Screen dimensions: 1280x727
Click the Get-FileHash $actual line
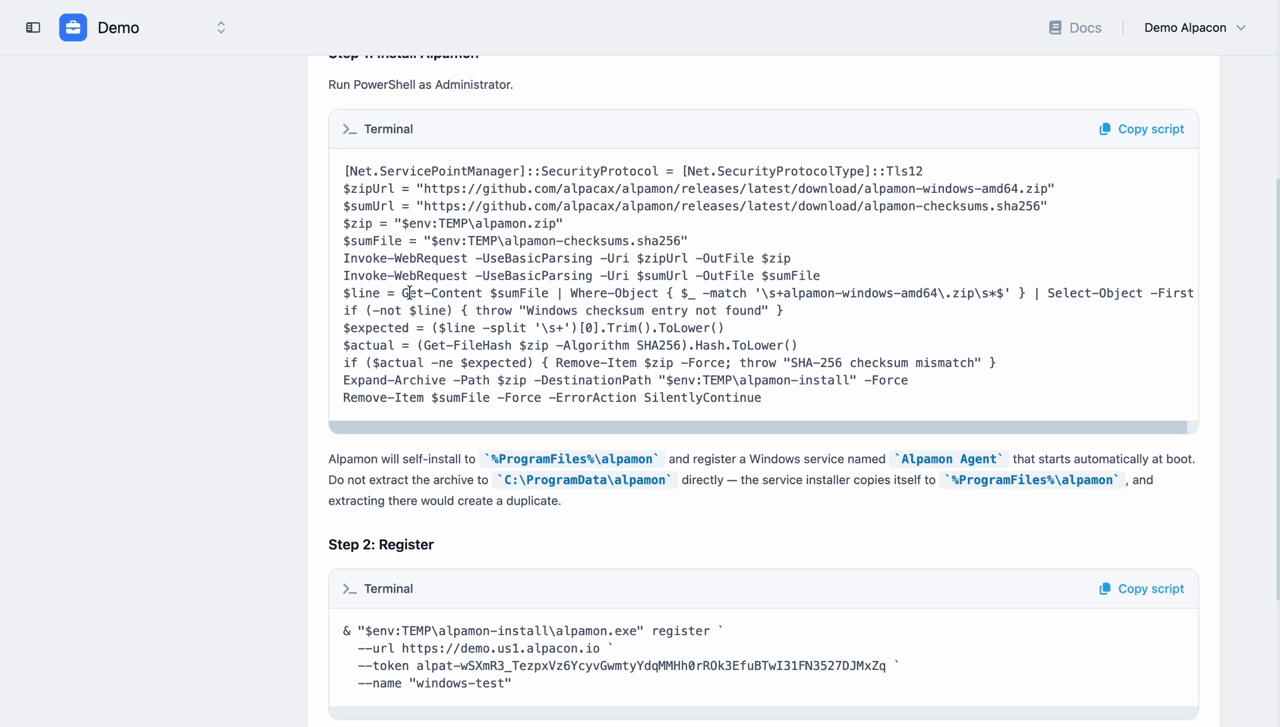pos(570,345)
